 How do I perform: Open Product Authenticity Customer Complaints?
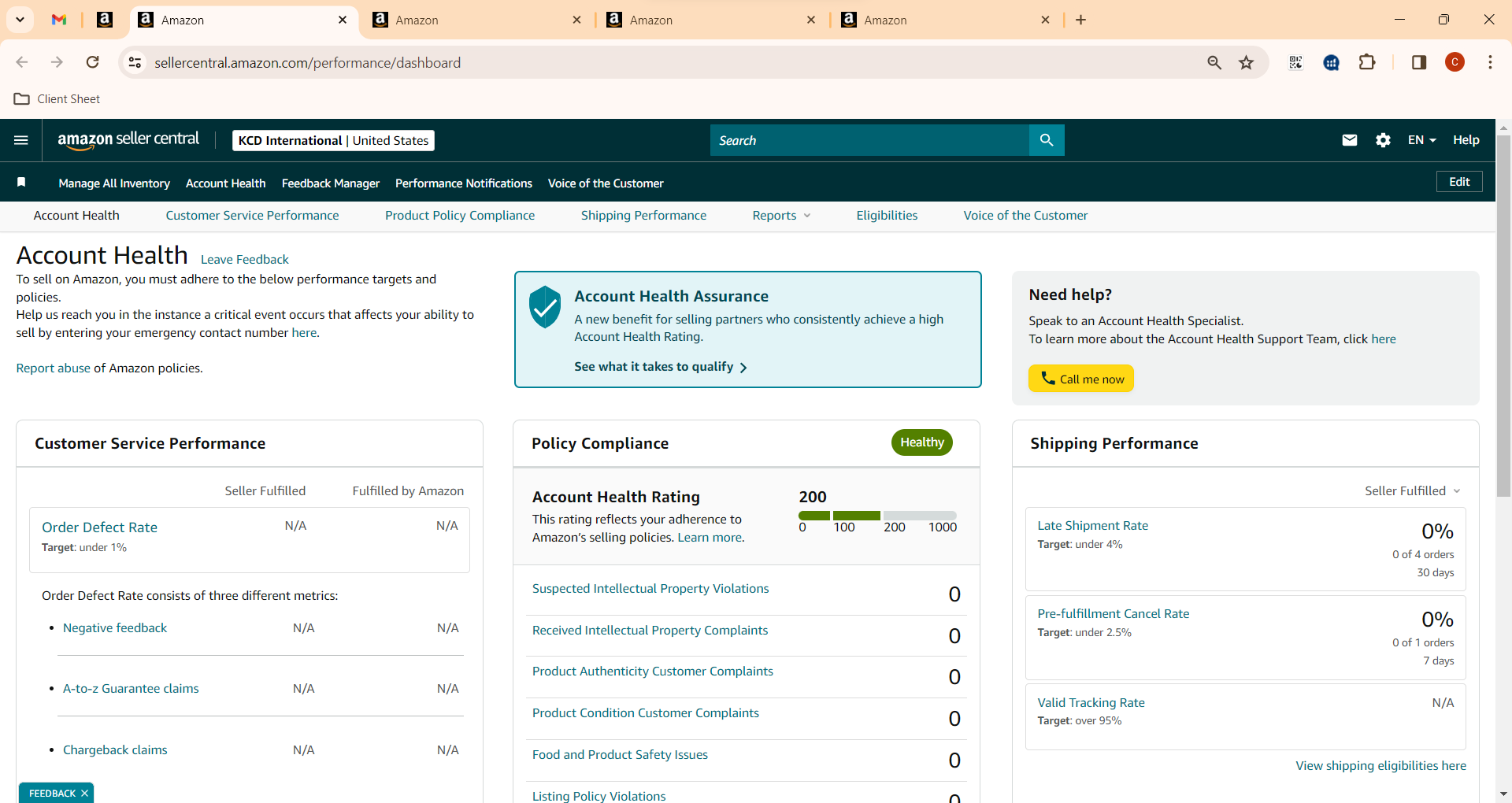pos(653,671)
